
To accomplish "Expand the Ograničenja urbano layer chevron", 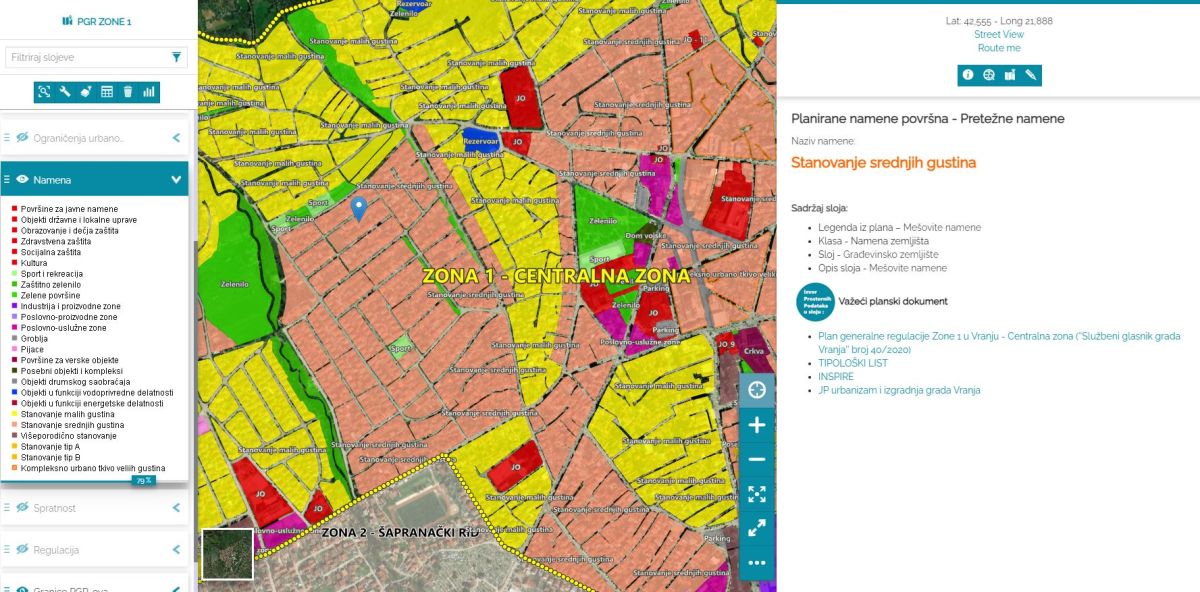I will pos(176,138).
